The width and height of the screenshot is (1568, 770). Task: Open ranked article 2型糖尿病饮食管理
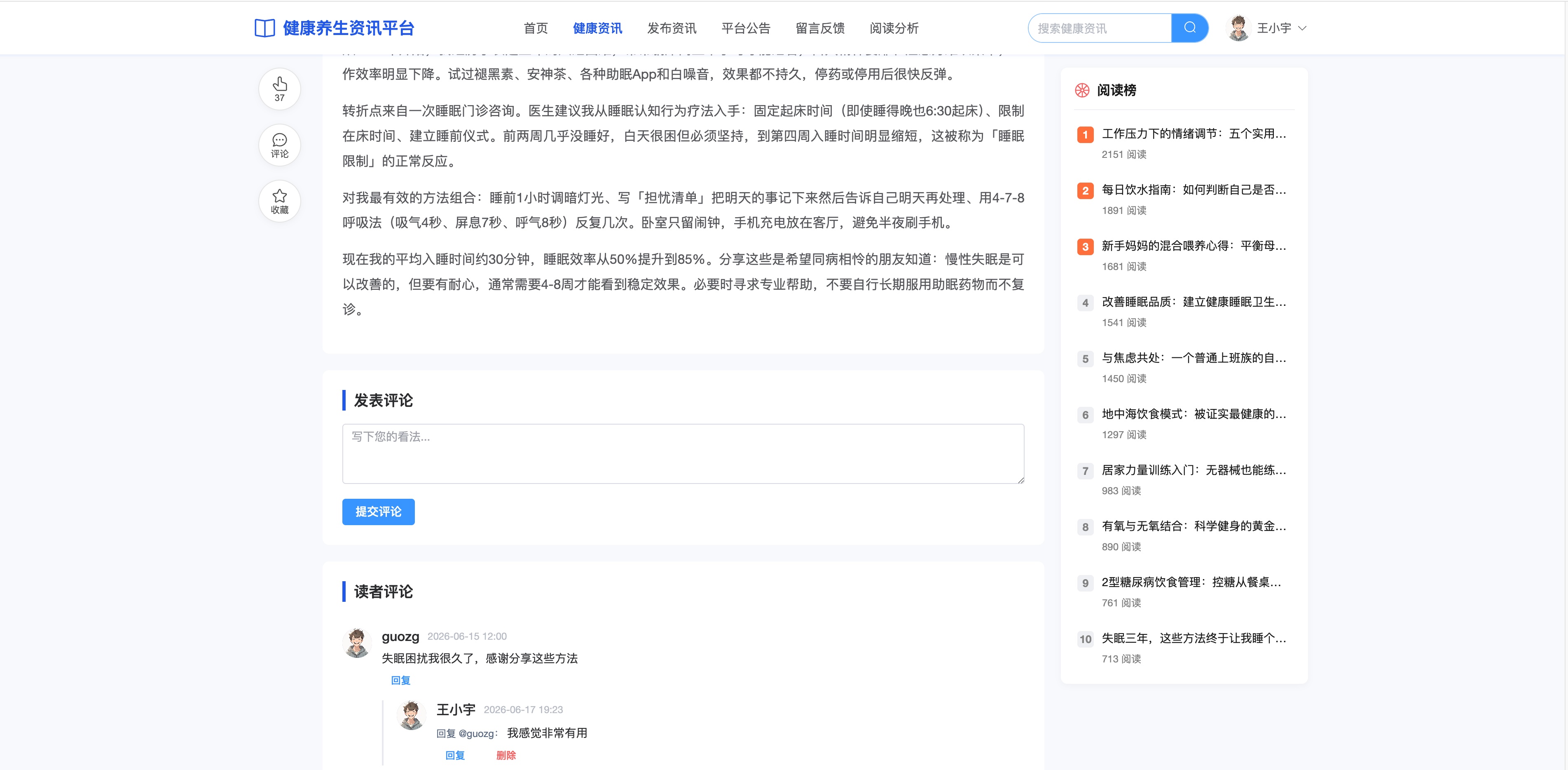(1191, 582)
